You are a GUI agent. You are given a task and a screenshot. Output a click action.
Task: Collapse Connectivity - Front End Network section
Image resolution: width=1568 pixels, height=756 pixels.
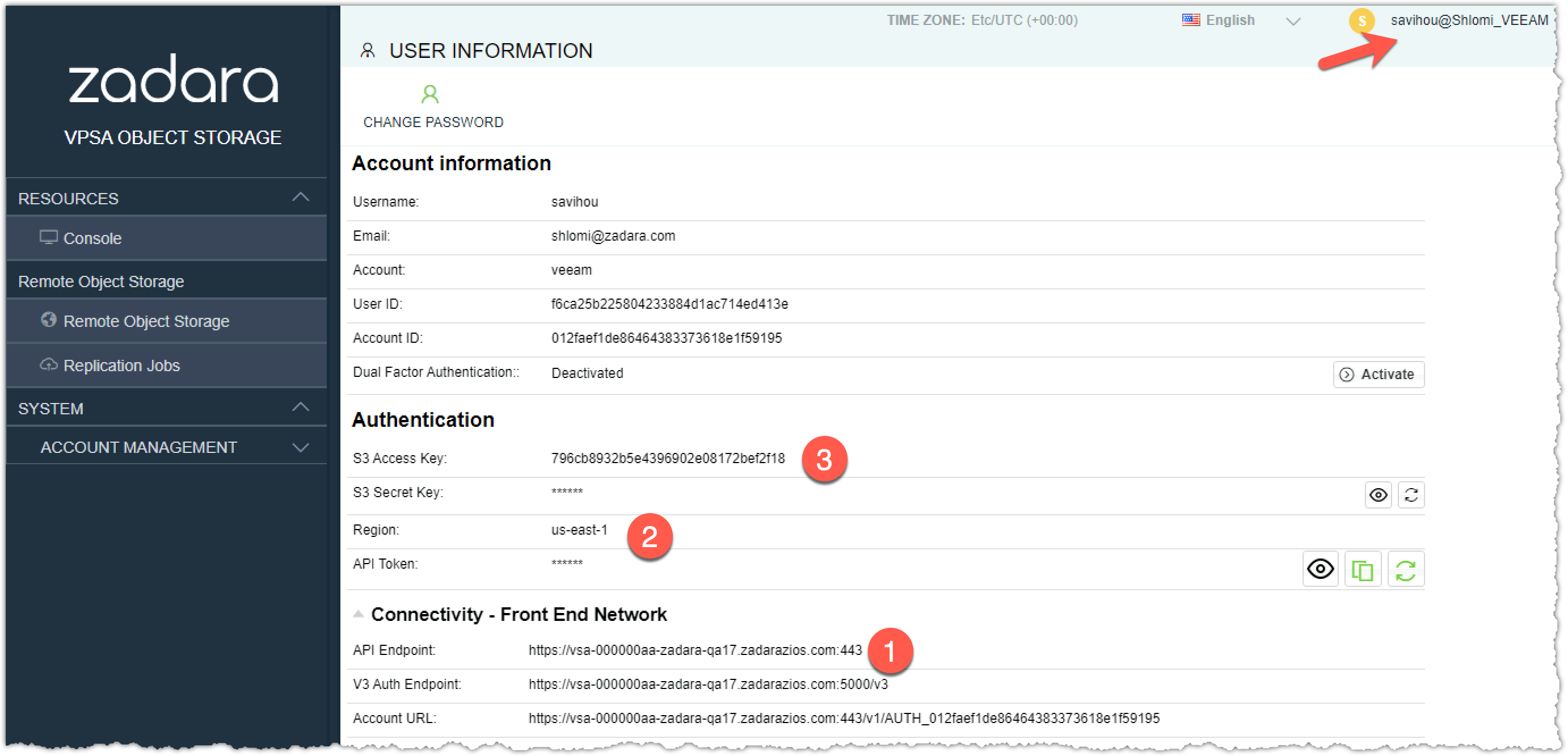[x=359, y=614]
